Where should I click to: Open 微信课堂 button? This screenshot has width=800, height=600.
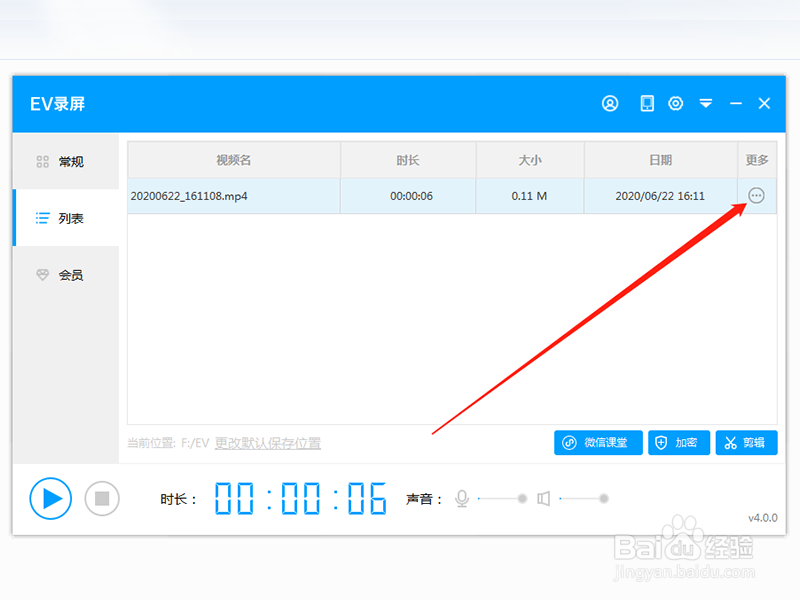(598, 442)
